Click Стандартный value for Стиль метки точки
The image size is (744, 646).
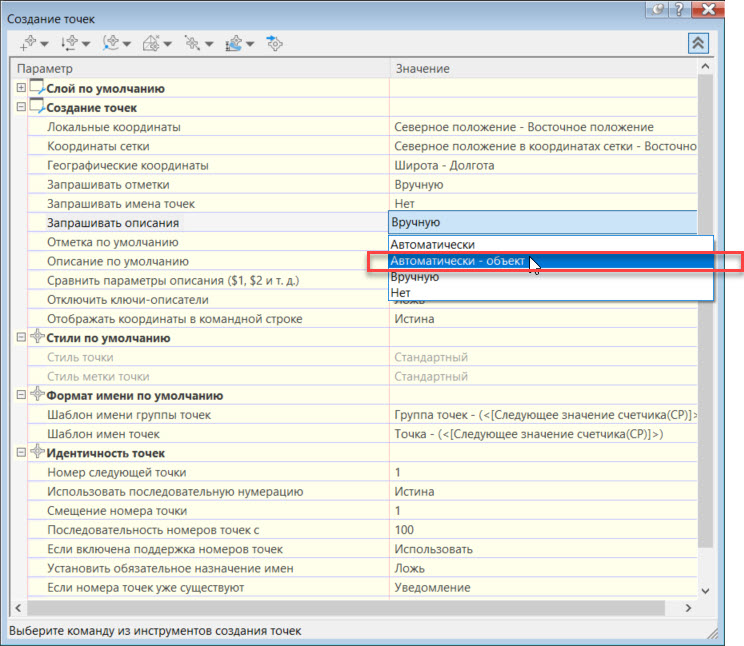[431, 376]
